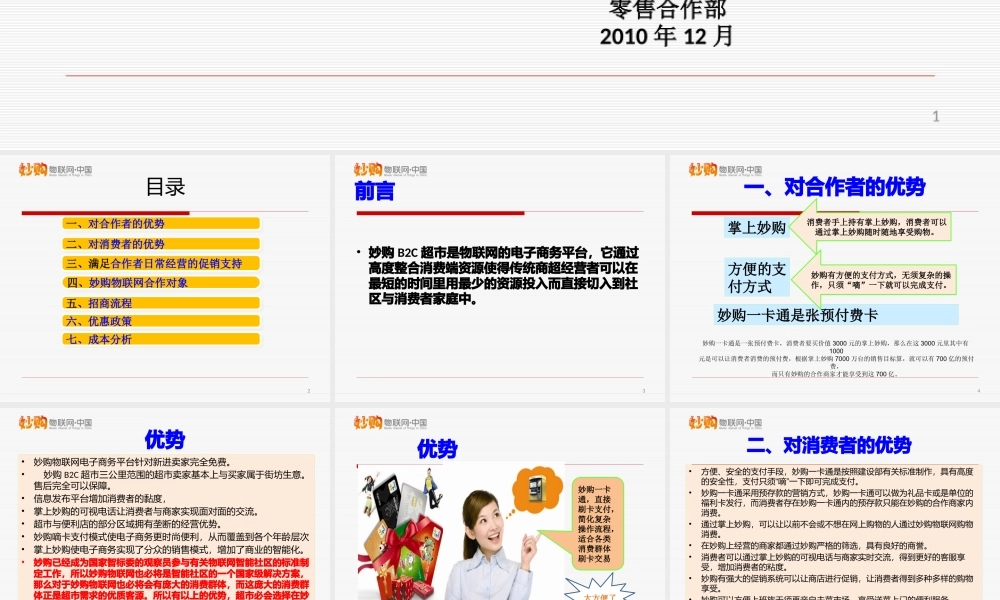Open the 前言 slide thumbnail

(500, 278)
